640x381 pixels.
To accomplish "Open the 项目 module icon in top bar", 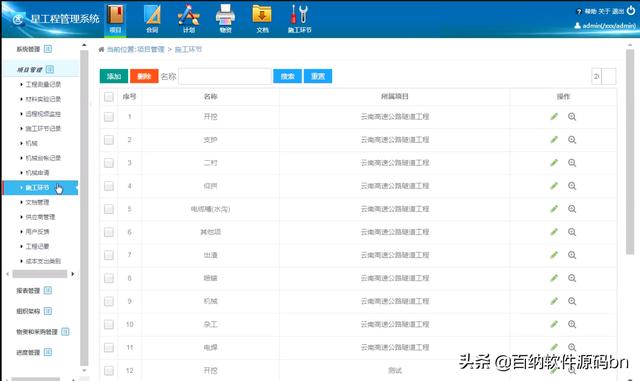I will point(116,18).
